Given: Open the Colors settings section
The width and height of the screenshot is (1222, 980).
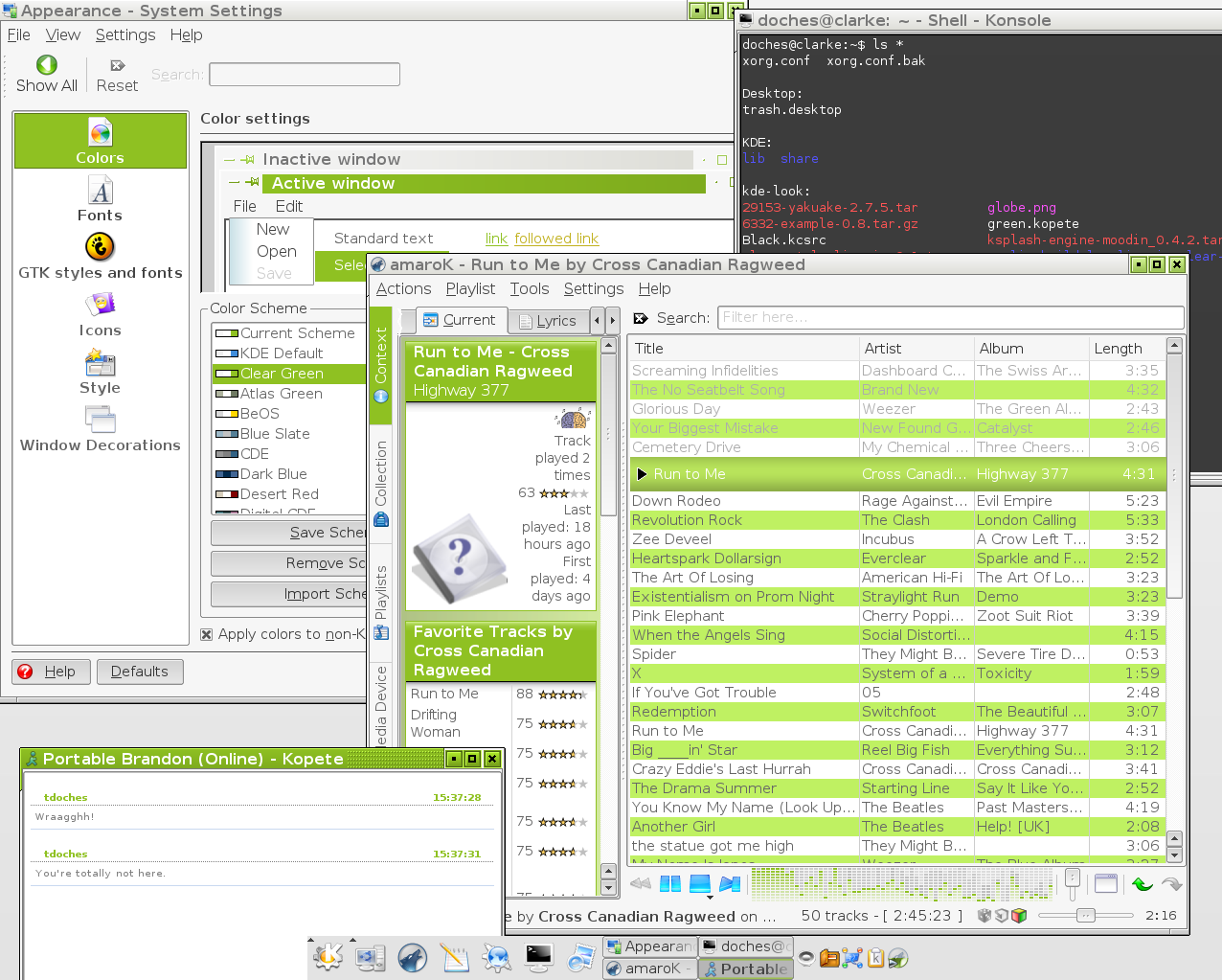Looking at the screenshot, I should point(101,141).
